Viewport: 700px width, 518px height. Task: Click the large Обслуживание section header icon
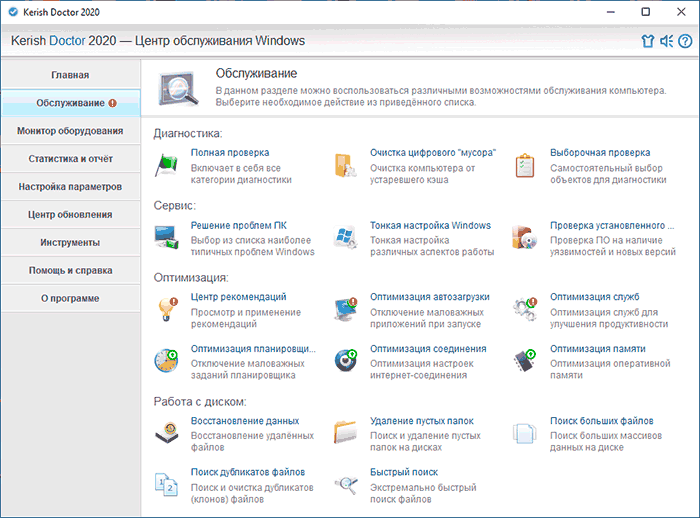tap(178, 88)
